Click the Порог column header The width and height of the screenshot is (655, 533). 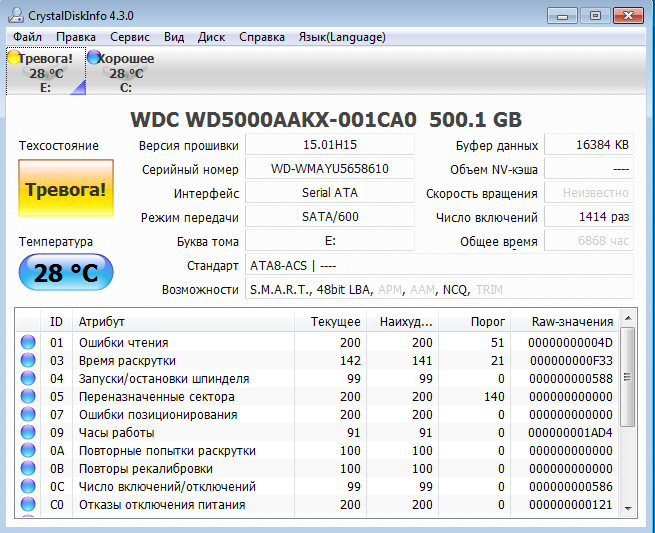coord(475,321)
